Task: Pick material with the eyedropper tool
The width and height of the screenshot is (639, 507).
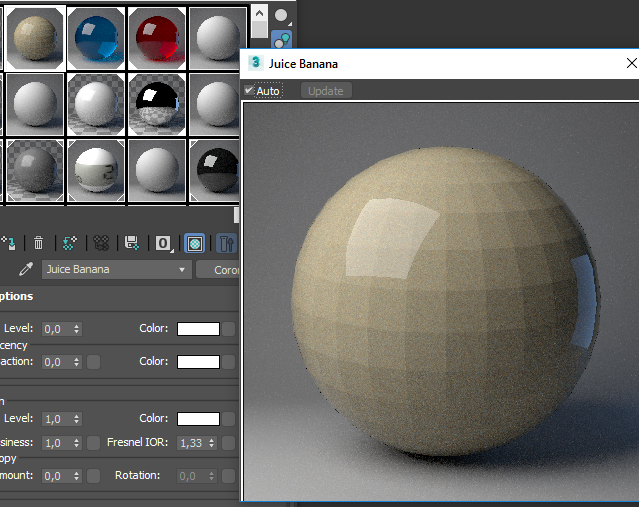Action: (x=27, y=270)
